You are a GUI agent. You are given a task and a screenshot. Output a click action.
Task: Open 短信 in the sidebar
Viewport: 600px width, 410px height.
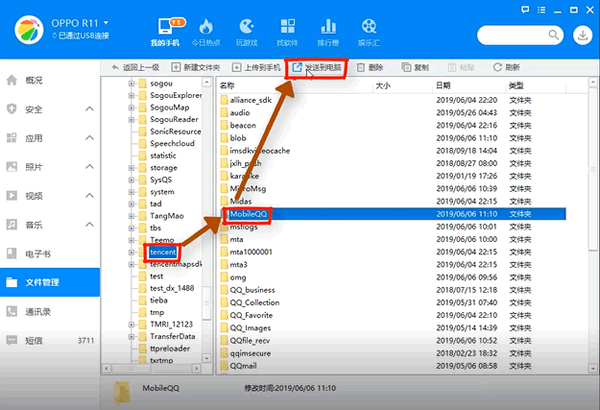[50, 340]
